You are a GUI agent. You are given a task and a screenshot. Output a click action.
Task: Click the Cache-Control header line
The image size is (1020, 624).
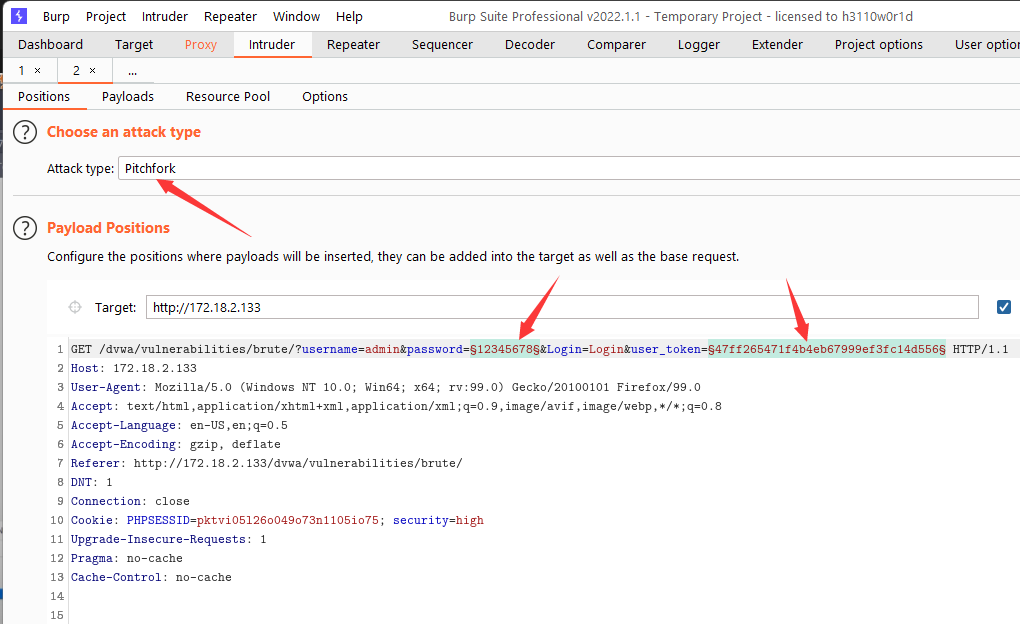point(151,577)
